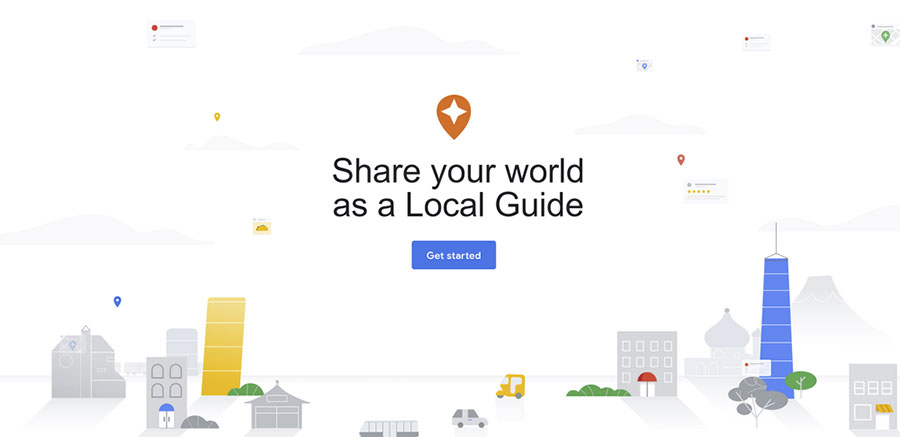
Task: Click the shop with yellow striped awning
Action: click(x=872, y=397)
